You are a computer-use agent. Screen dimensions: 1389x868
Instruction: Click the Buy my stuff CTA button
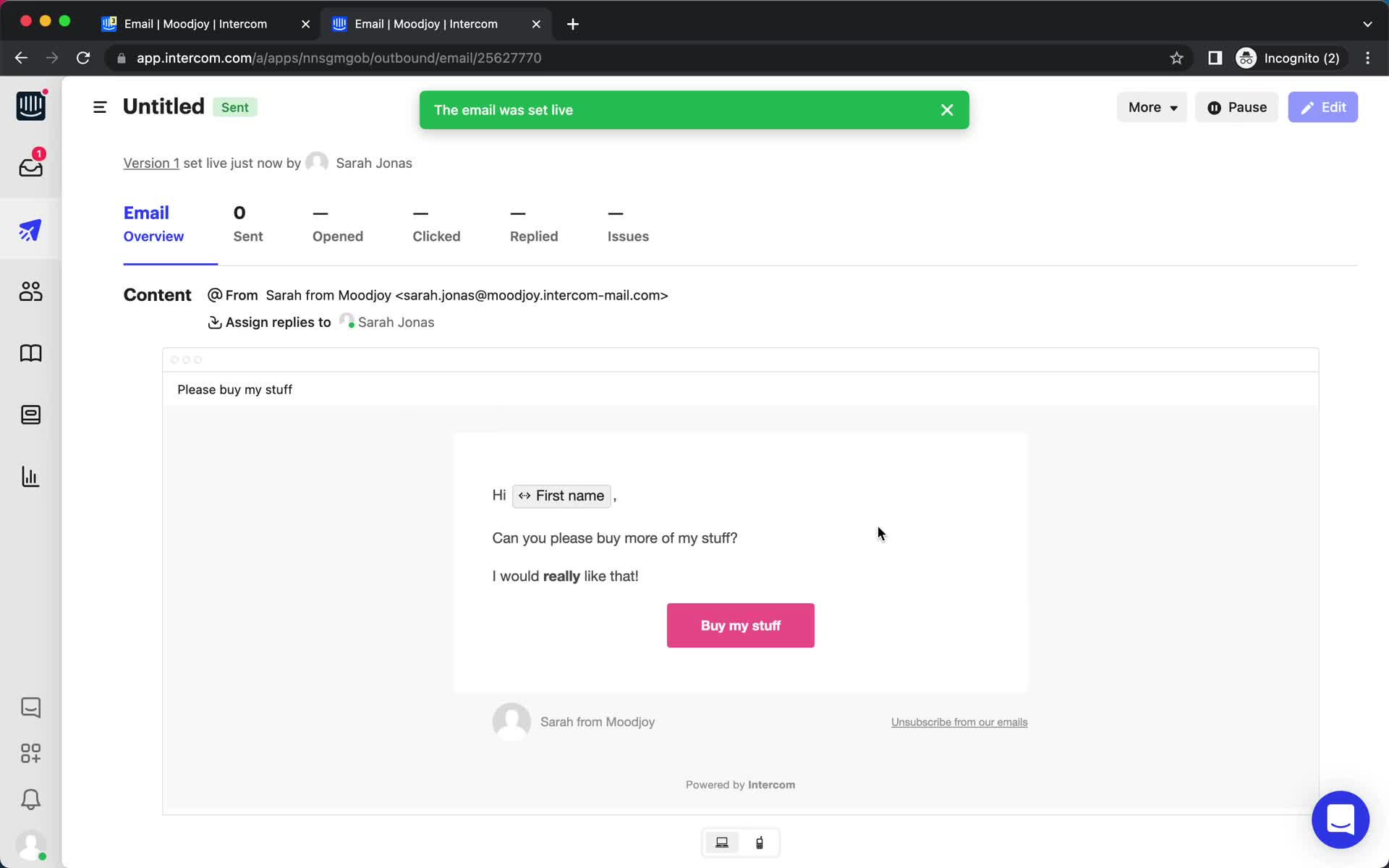pos(740,625)
